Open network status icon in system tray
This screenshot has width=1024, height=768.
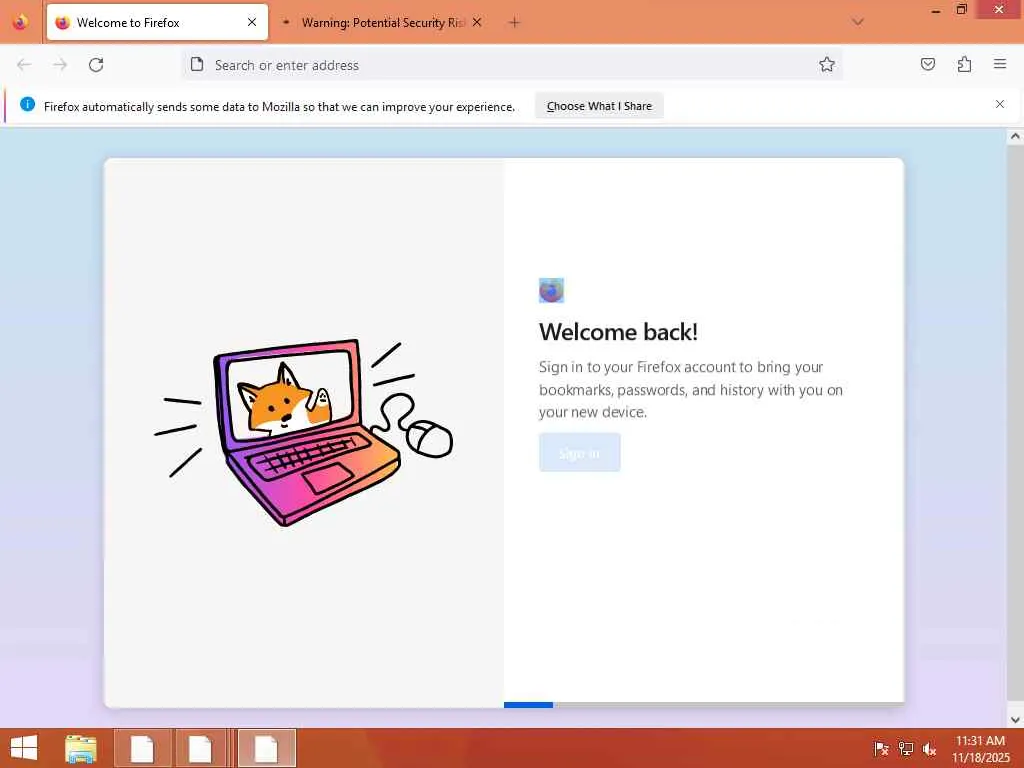905,749
